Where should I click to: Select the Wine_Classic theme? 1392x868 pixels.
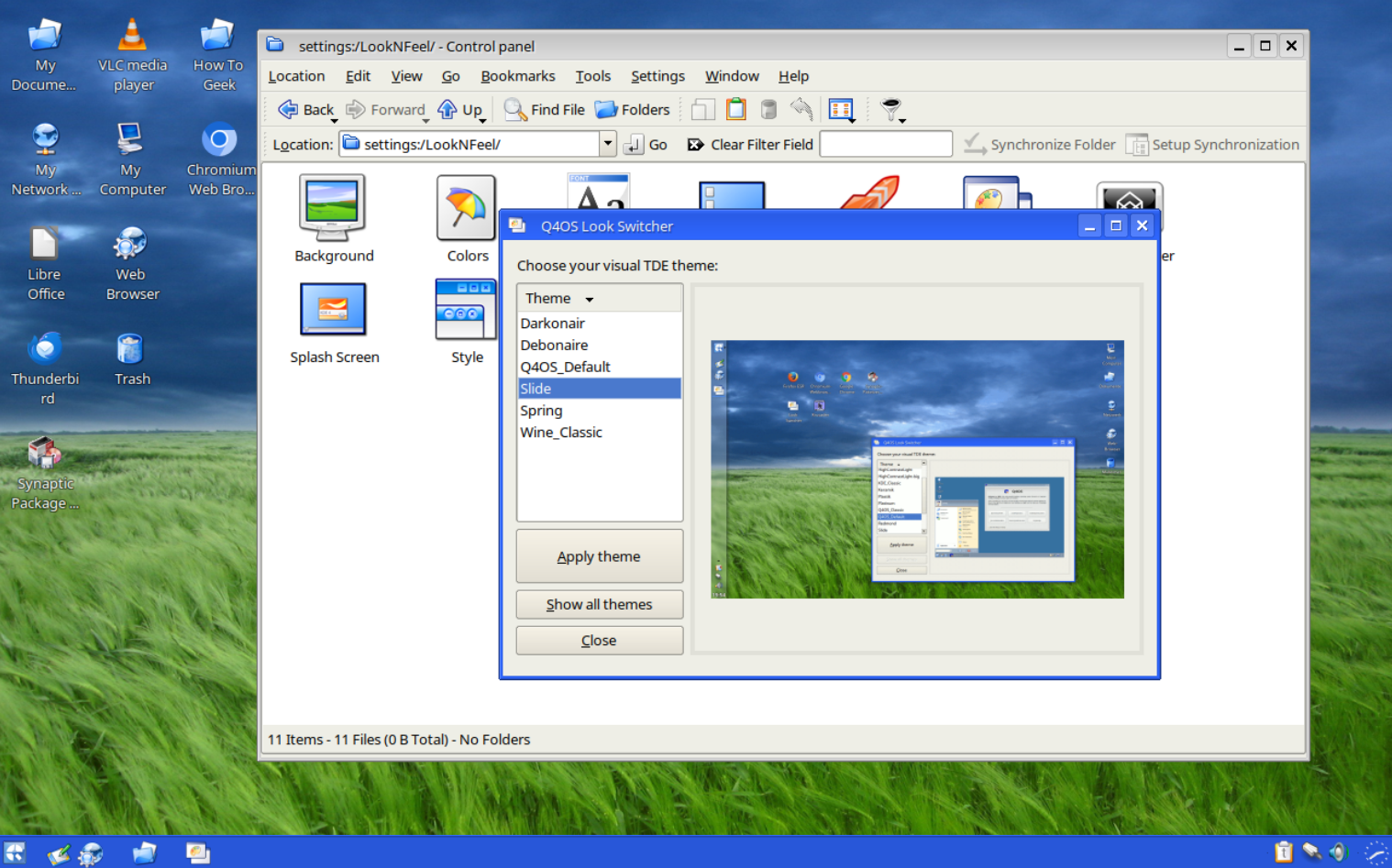click(x=600, y=433)
